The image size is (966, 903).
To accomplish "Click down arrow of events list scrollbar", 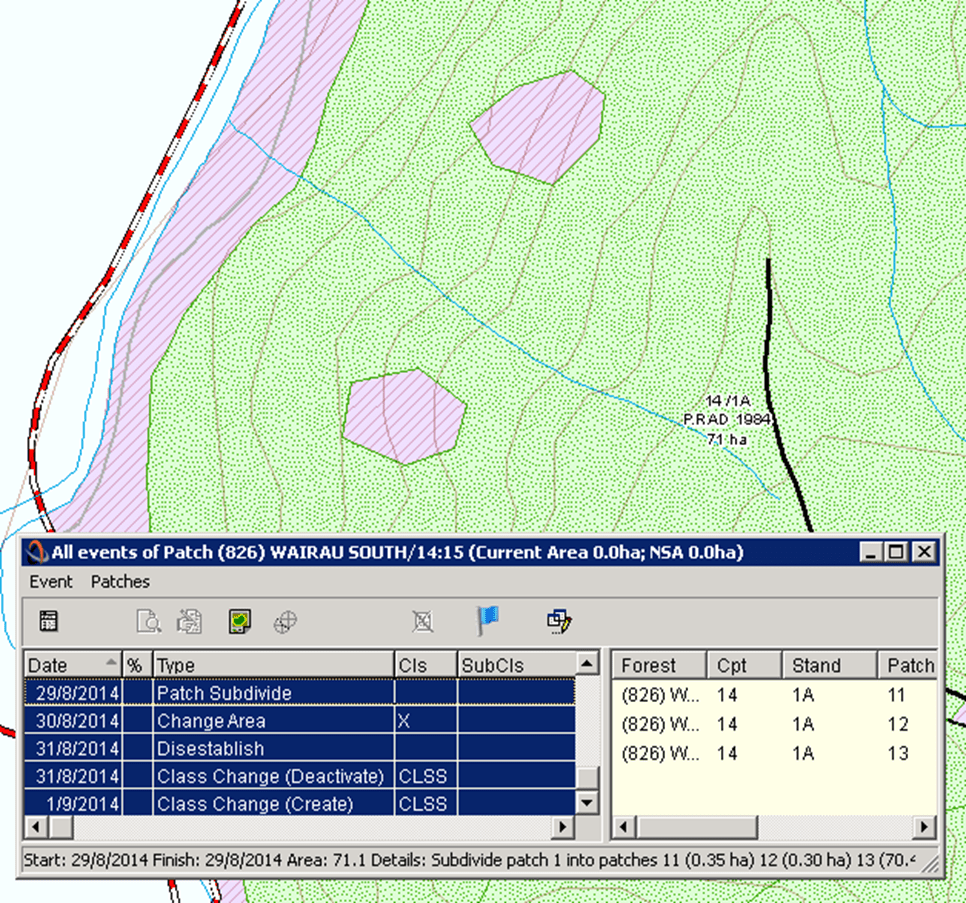I will coord(587,803).
